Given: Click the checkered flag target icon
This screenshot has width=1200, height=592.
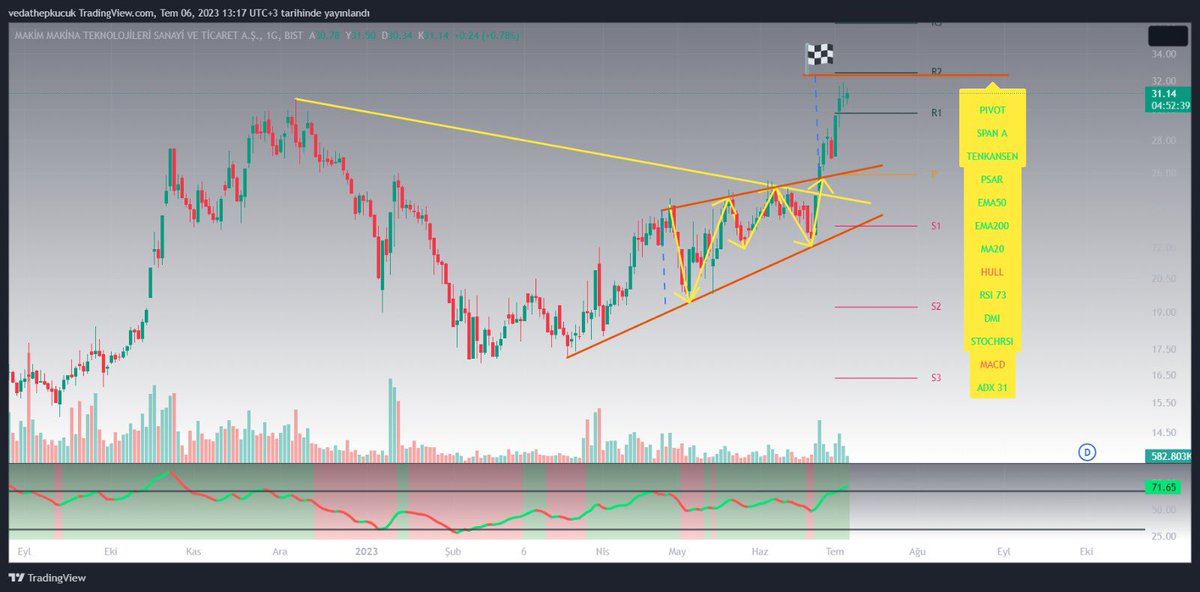Looking at the screenshot, I should [x=820, y=55].
